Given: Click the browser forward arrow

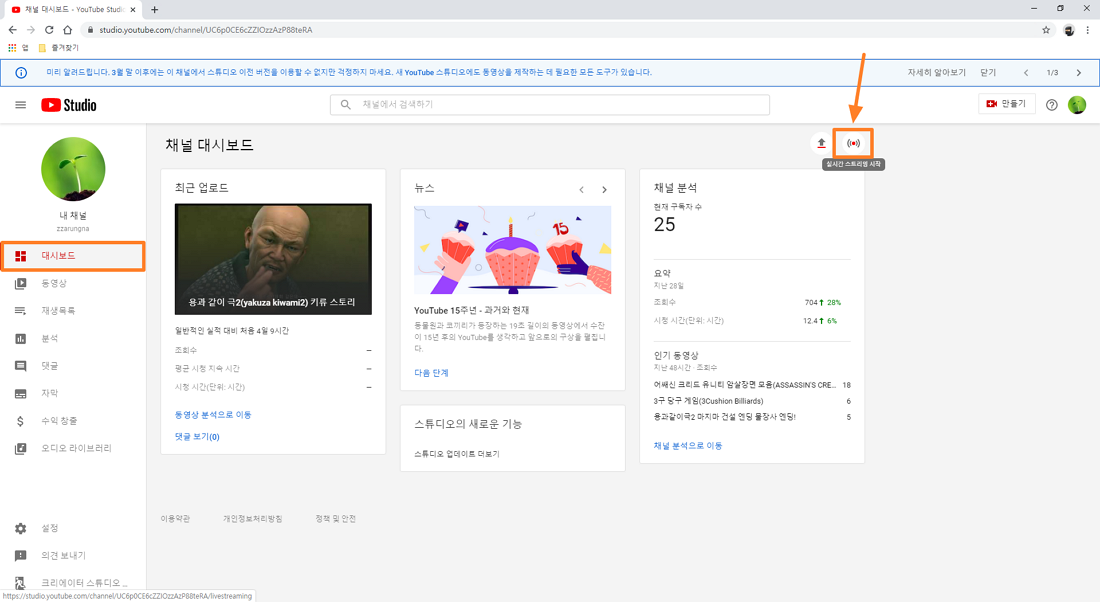Looking at the screenshot, I should click(x=31, y=29).
